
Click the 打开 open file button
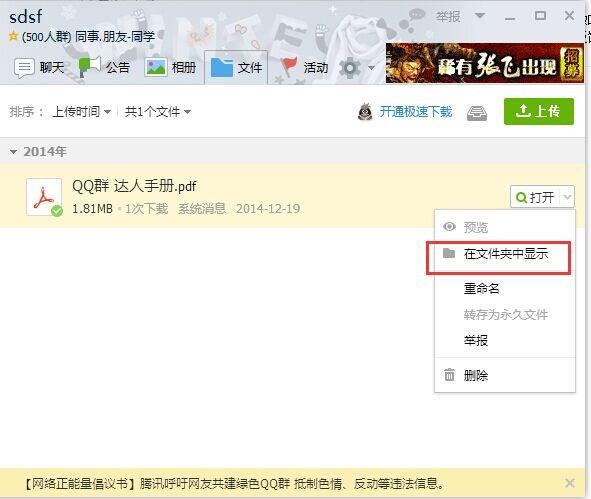click(535, 197)
